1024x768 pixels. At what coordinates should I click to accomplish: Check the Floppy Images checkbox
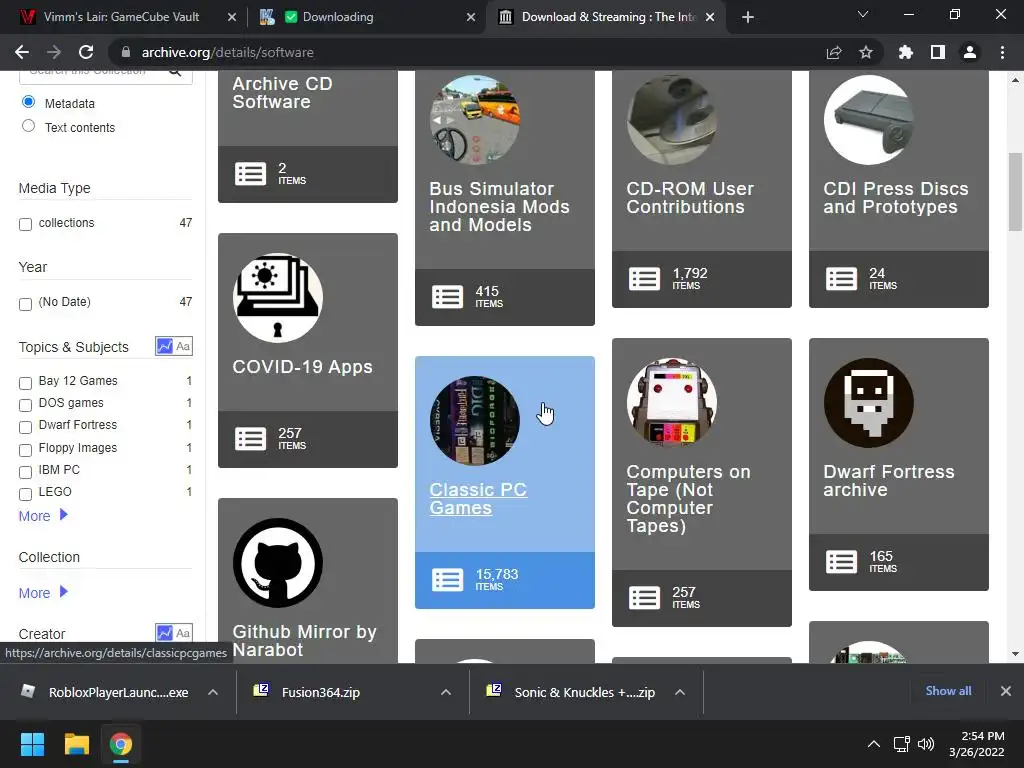click(x=25, y=451)
